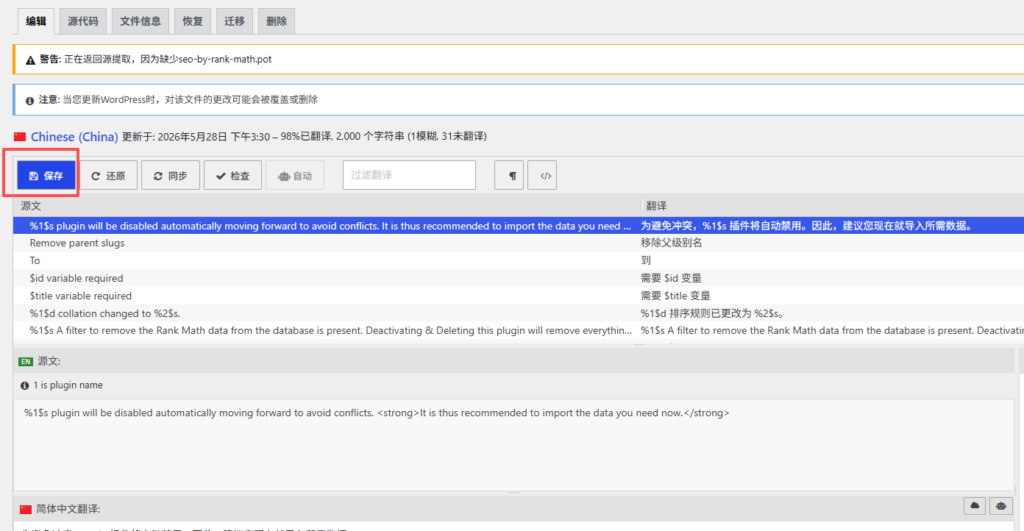Click the 同步 (Sync) button

[x=170, y=175]
